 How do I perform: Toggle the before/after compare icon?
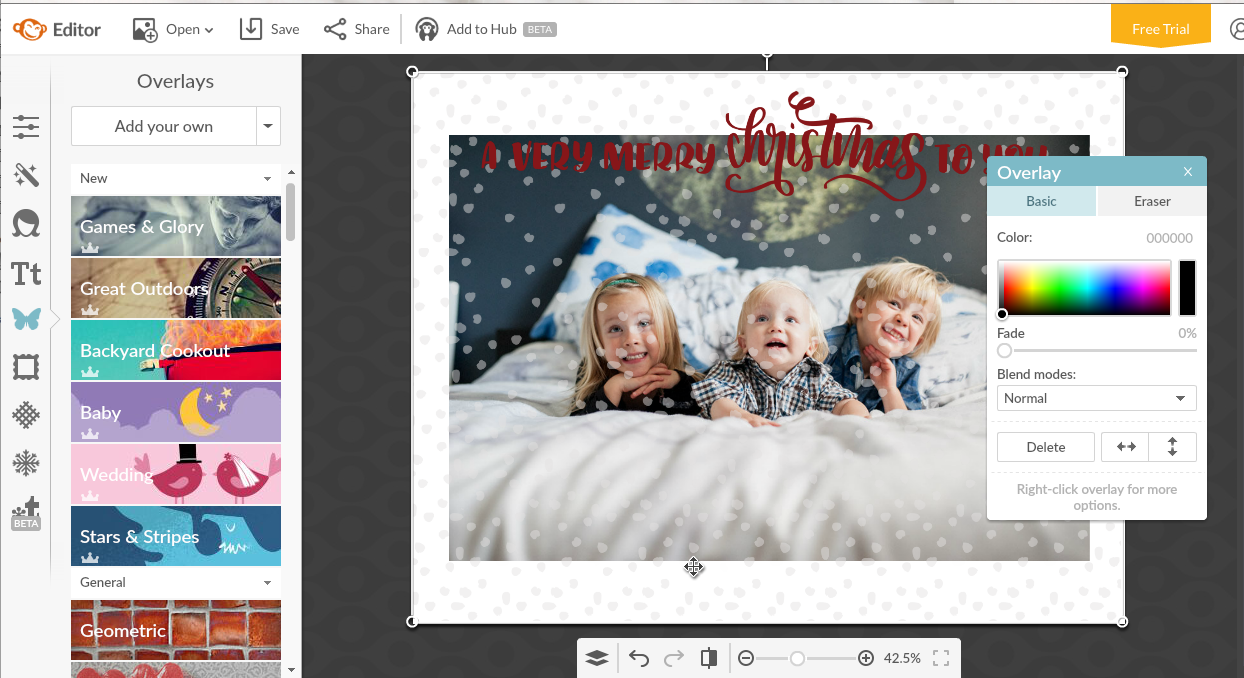click(709, 658)
